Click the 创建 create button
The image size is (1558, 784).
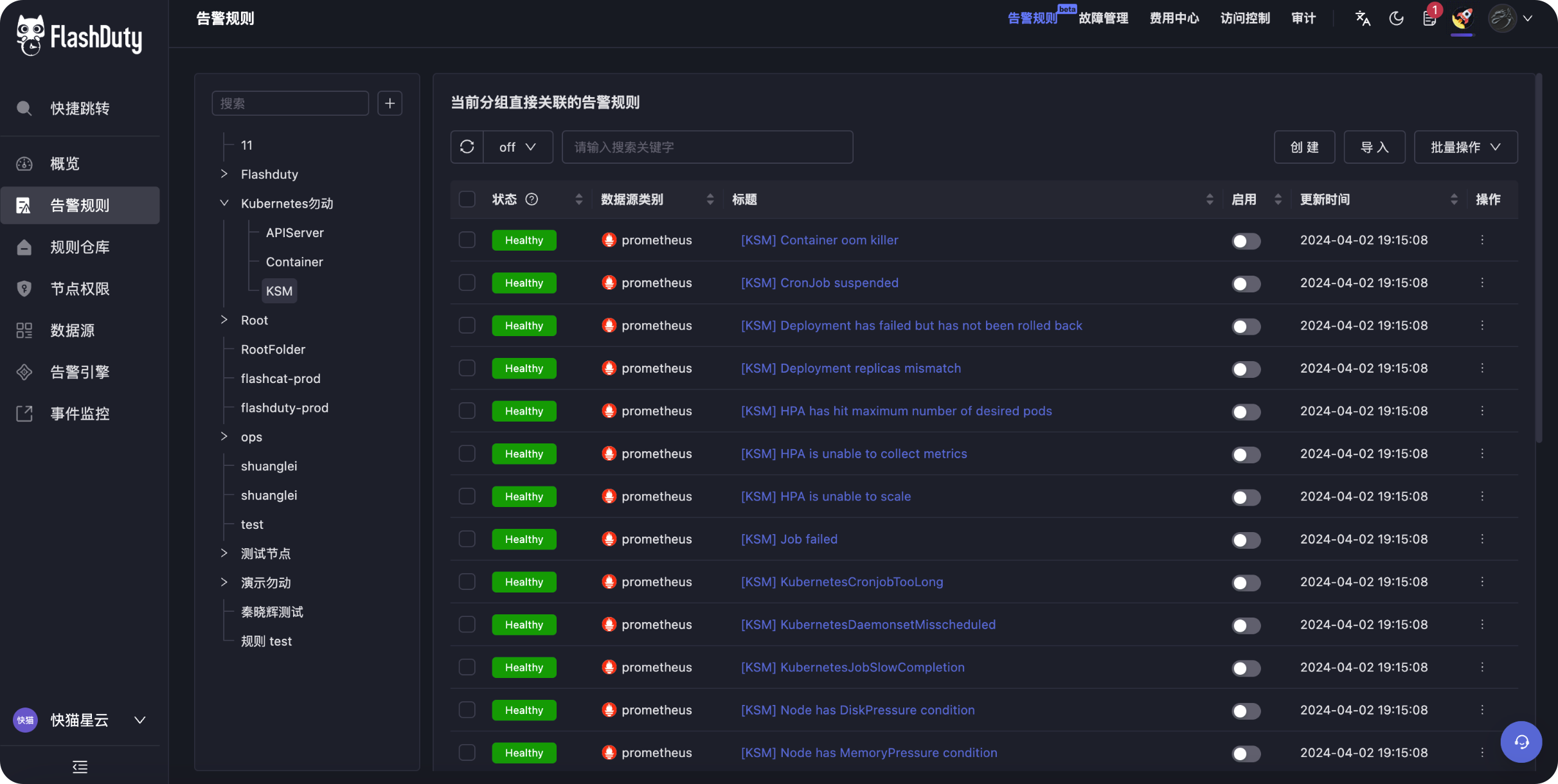point(1305,147)
